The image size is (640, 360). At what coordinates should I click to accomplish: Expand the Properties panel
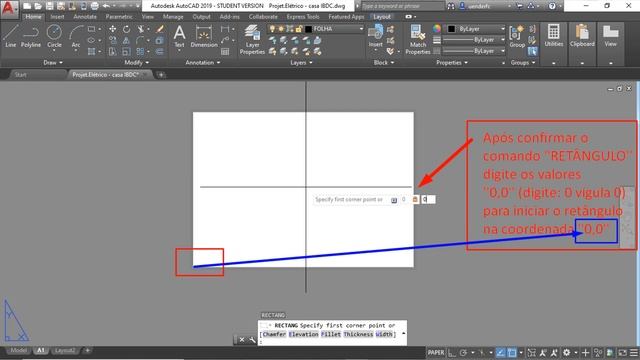coord(452,62)
